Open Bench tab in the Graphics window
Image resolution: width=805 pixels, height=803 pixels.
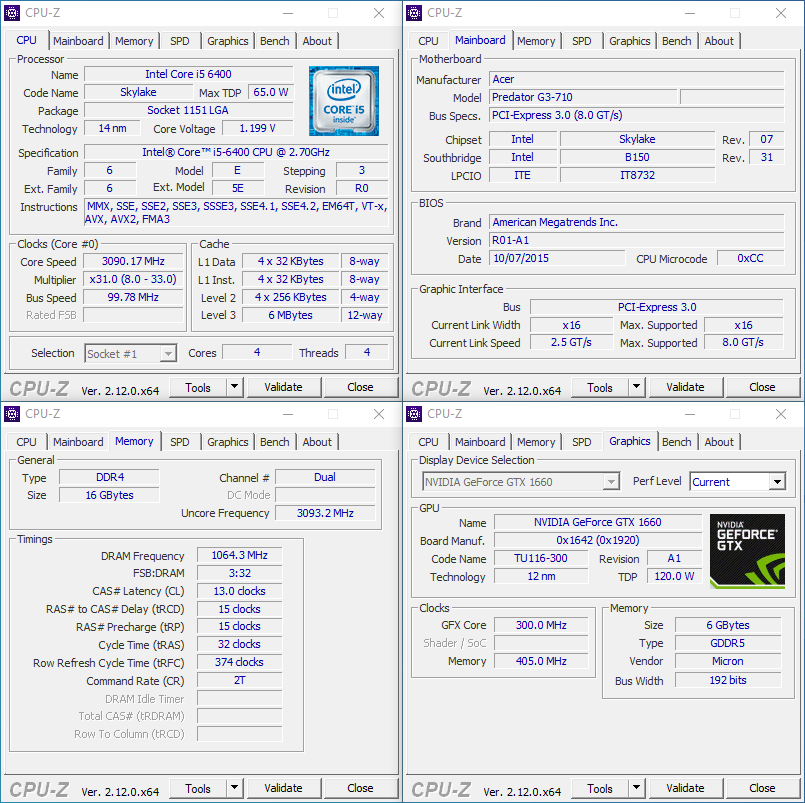tap(676, 442)
